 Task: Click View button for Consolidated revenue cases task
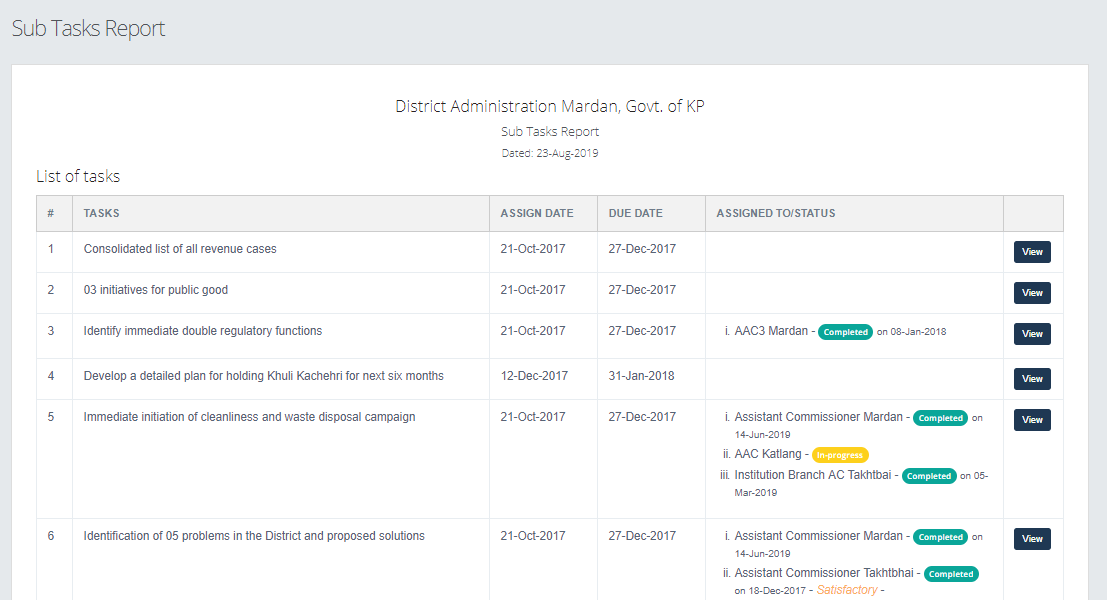[1032, 252]
